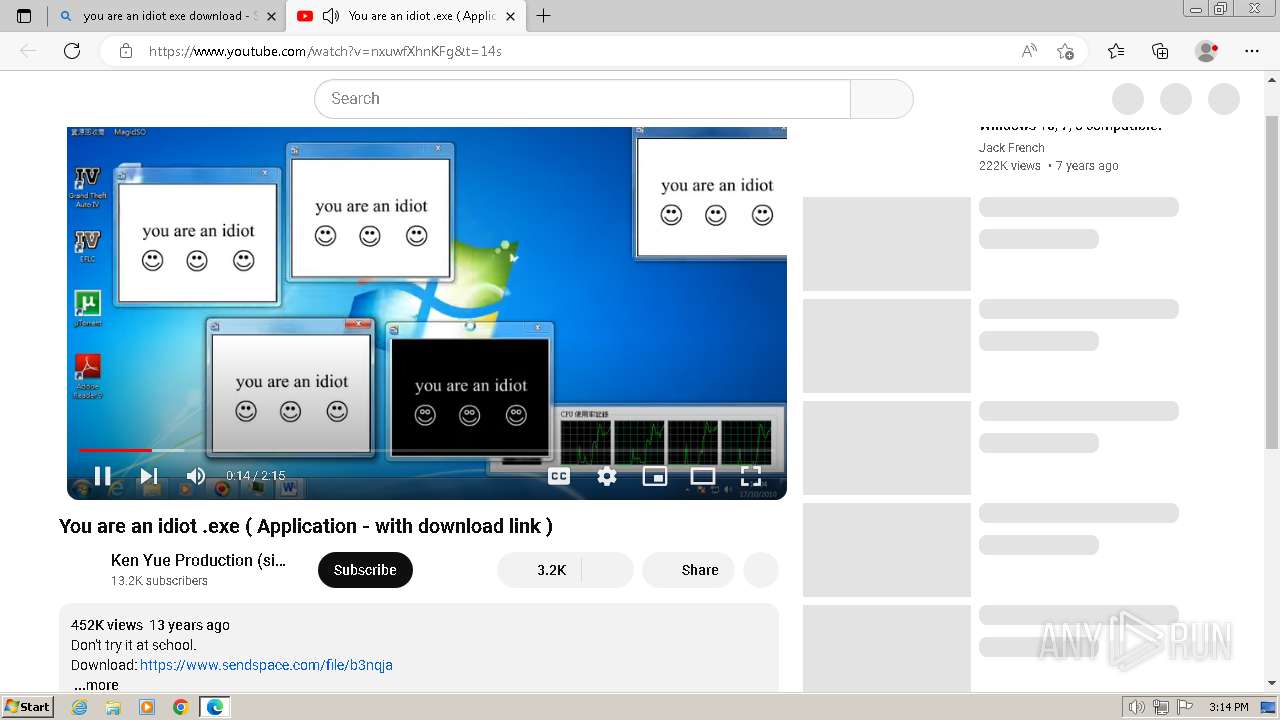This screenshot has width=1280, height=720.
Task: Click the YouTube search field
Action: pyautogui.click(x=583, y=99)
